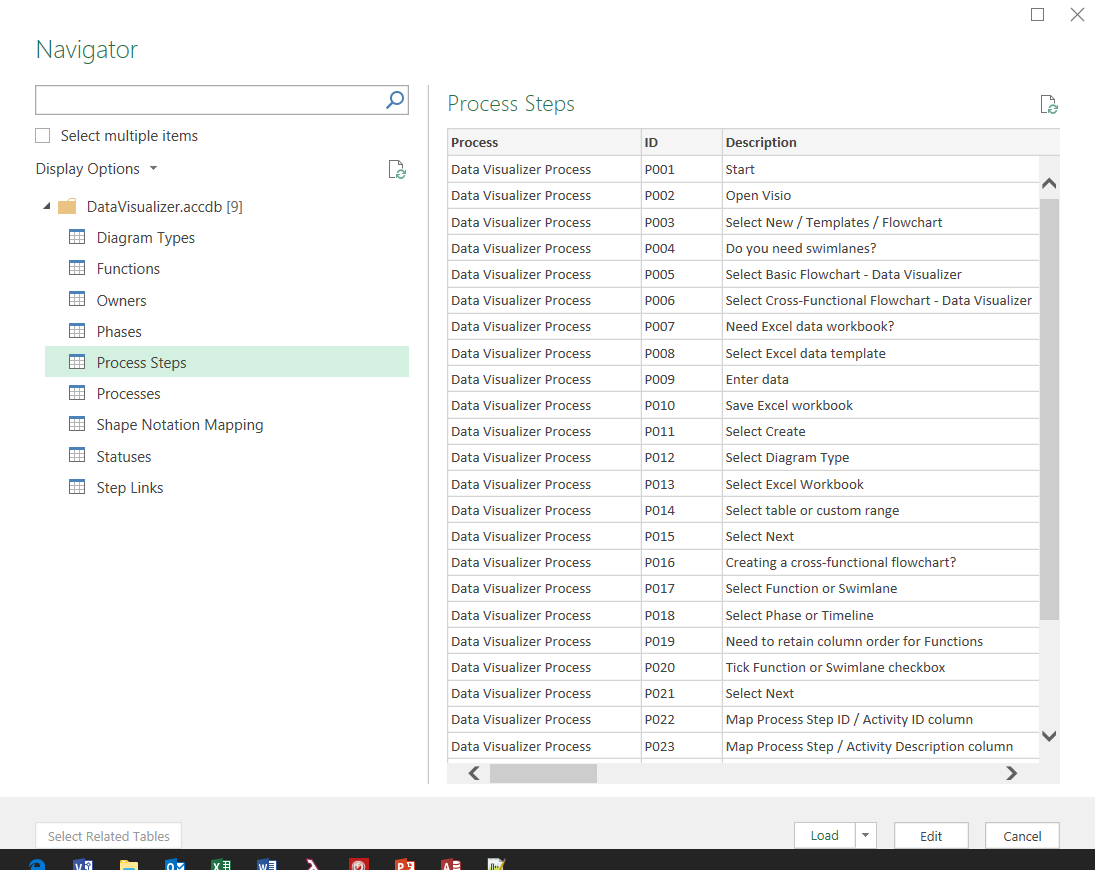
Task: Click the Edit button
Action: pos(930,835)
